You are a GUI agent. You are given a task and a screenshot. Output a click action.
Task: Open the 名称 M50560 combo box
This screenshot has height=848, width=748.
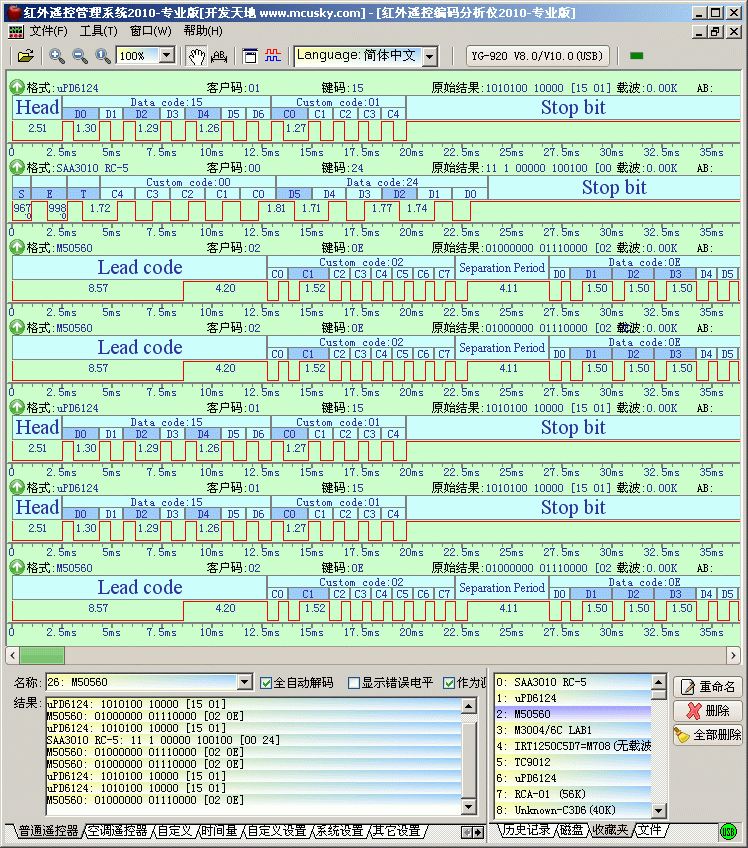point(245,683)
